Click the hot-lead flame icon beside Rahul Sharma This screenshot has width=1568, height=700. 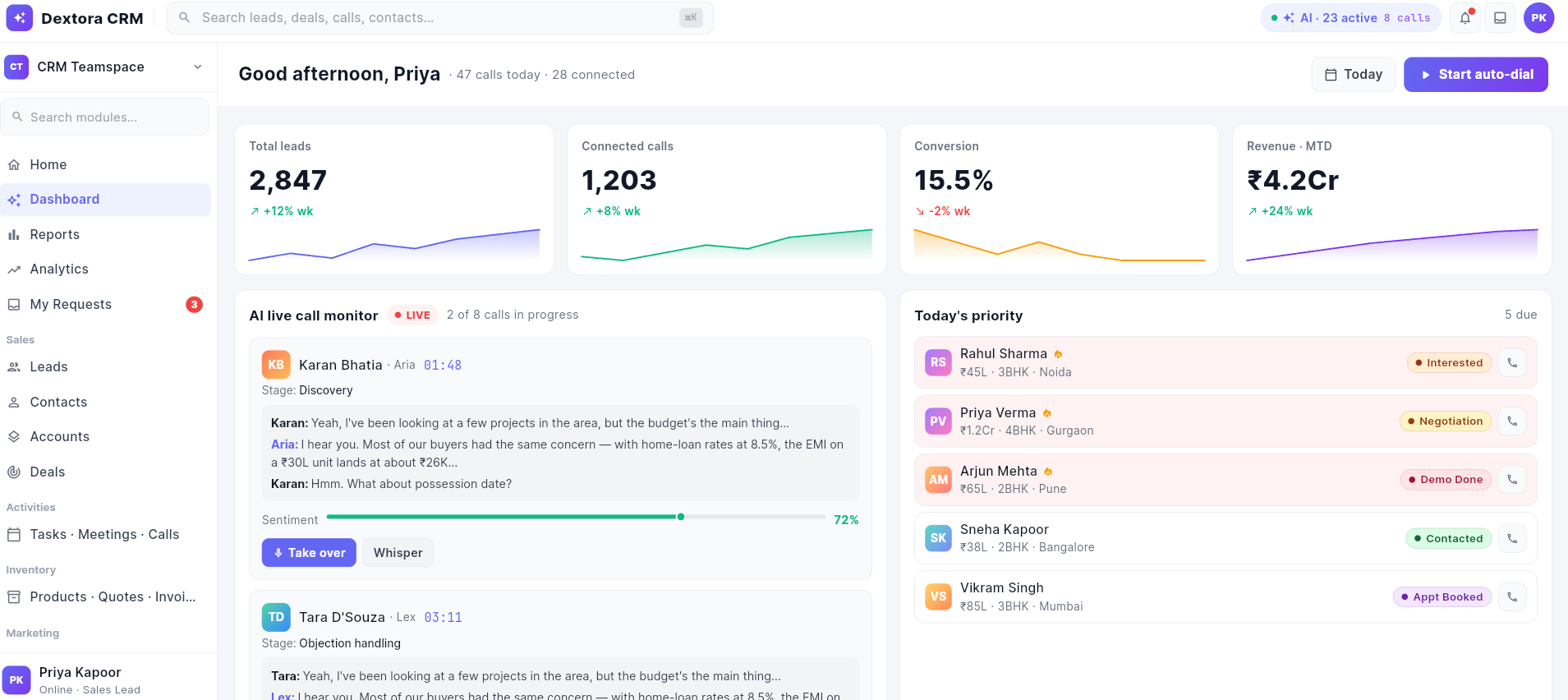click(x=1058, y=354)
